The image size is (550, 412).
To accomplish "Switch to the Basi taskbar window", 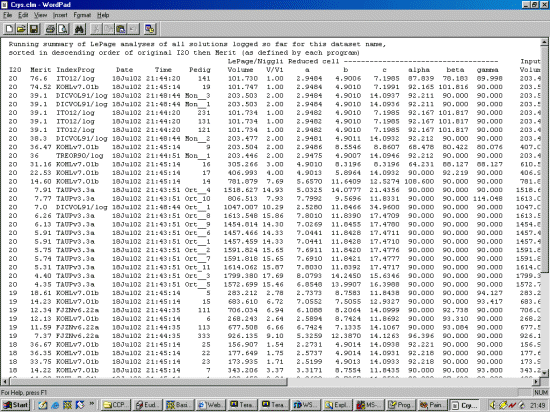I will point(179,405).
